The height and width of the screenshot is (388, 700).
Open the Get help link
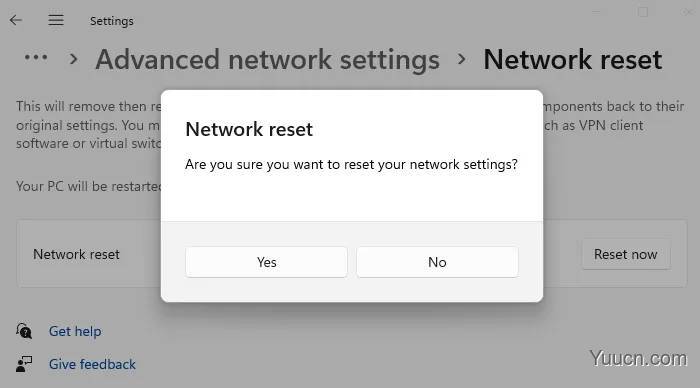click(x=75, y=331)
